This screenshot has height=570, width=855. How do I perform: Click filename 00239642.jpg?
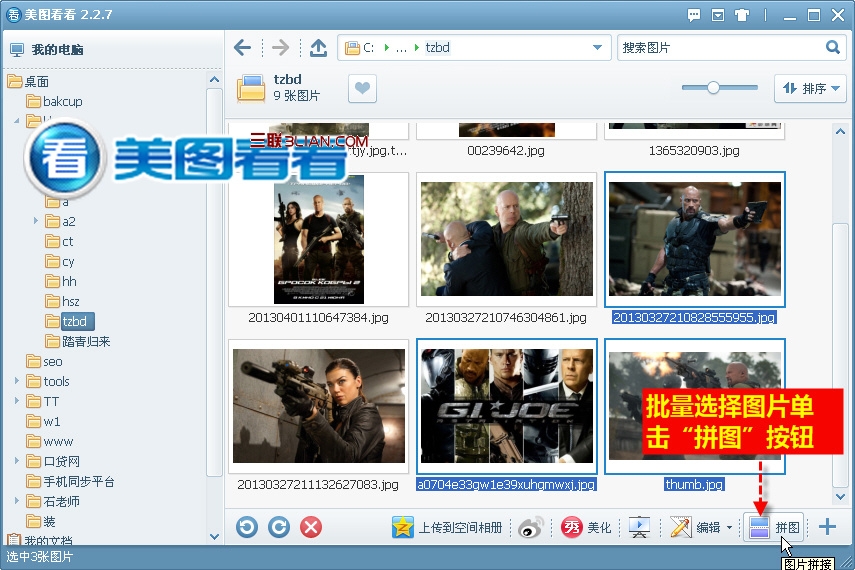click(506, 151)
